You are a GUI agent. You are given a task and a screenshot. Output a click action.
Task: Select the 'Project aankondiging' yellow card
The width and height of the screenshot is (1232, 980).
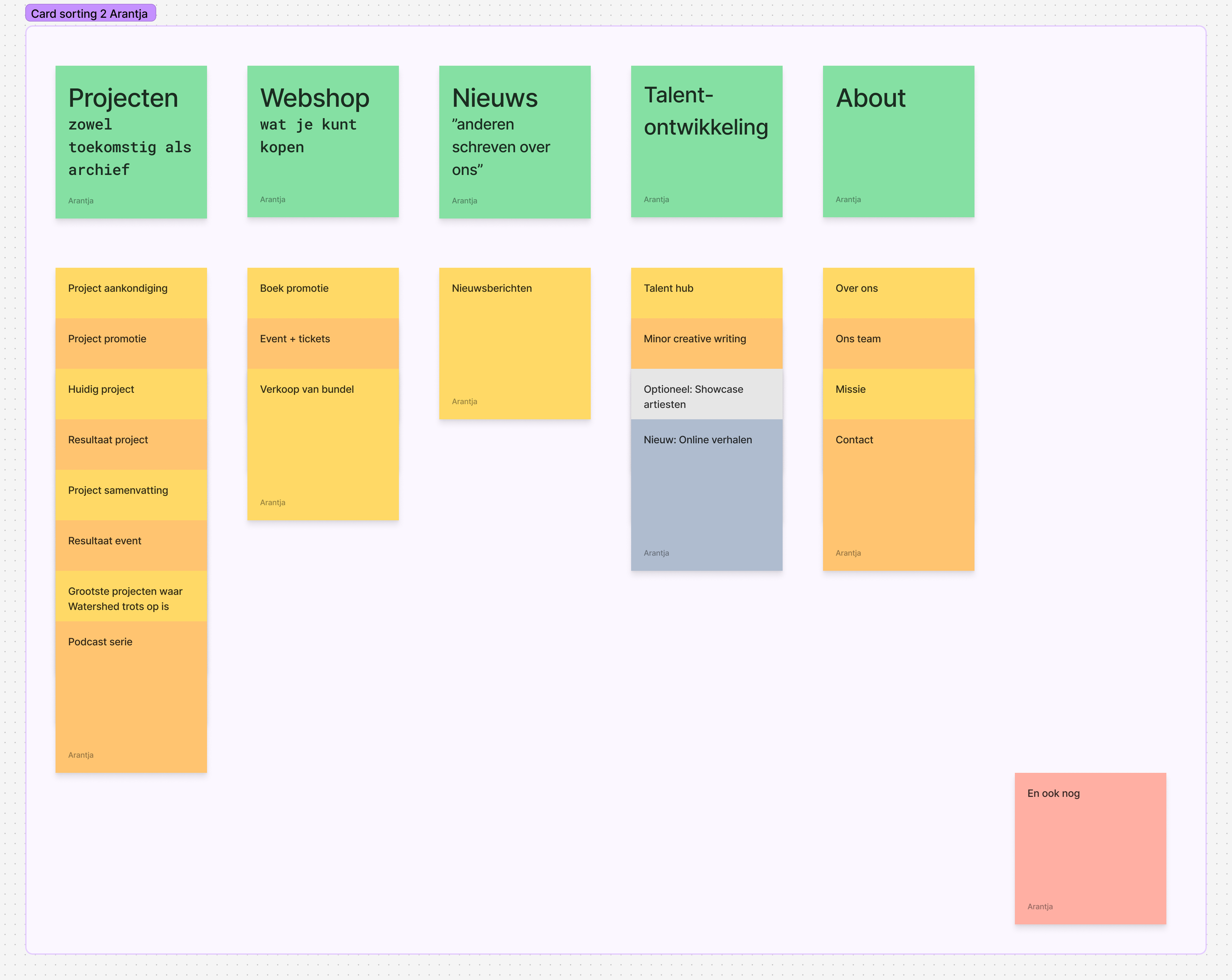tap(131, 292)
